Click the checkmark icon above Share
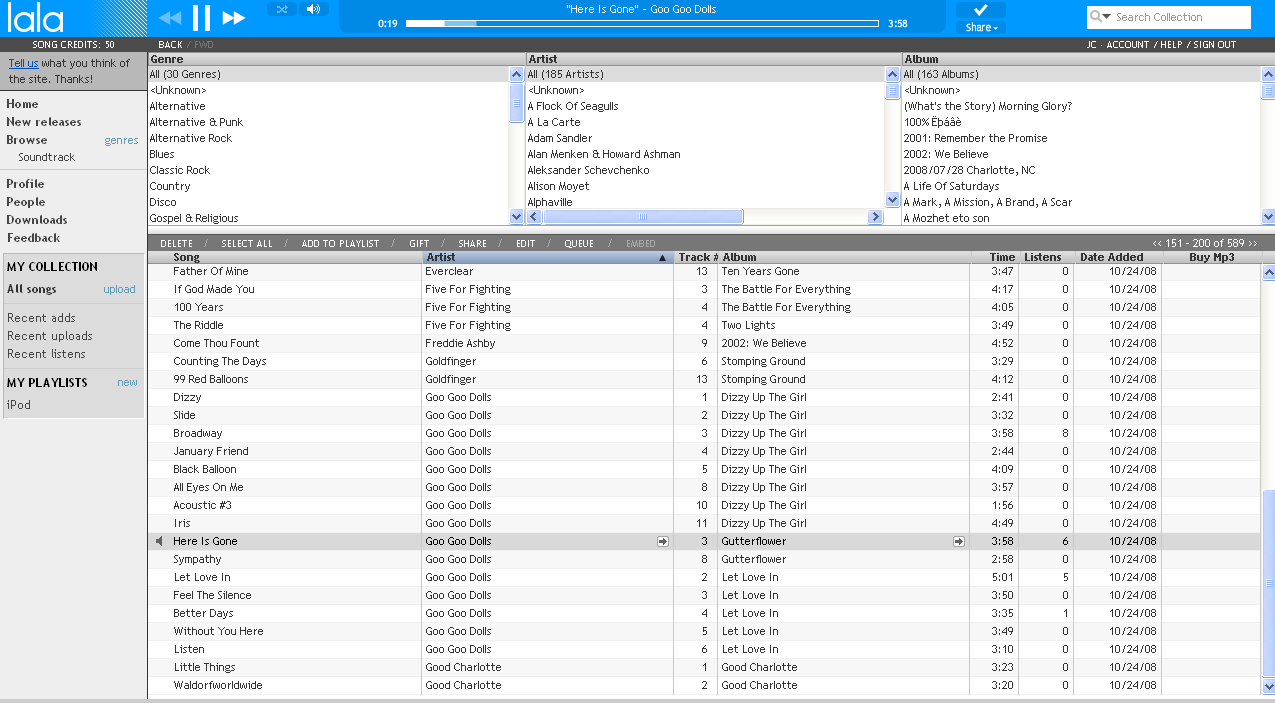The height and width of the screenshot is (703, 1275). click(x=981, y=10)
